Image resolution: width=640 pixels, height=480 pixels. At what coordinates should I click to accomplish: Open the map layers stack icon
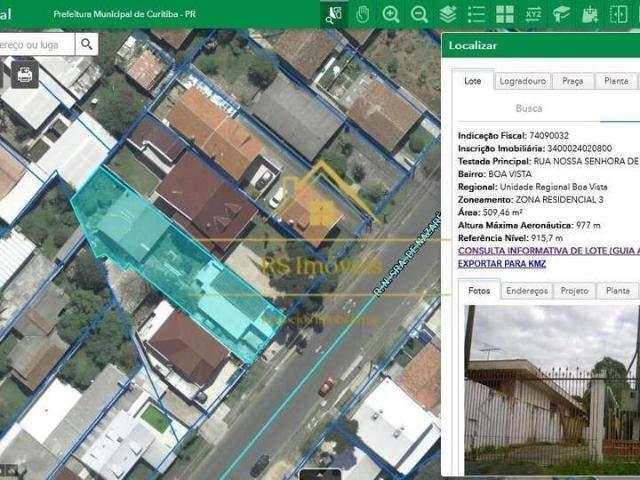pos(448,14)
